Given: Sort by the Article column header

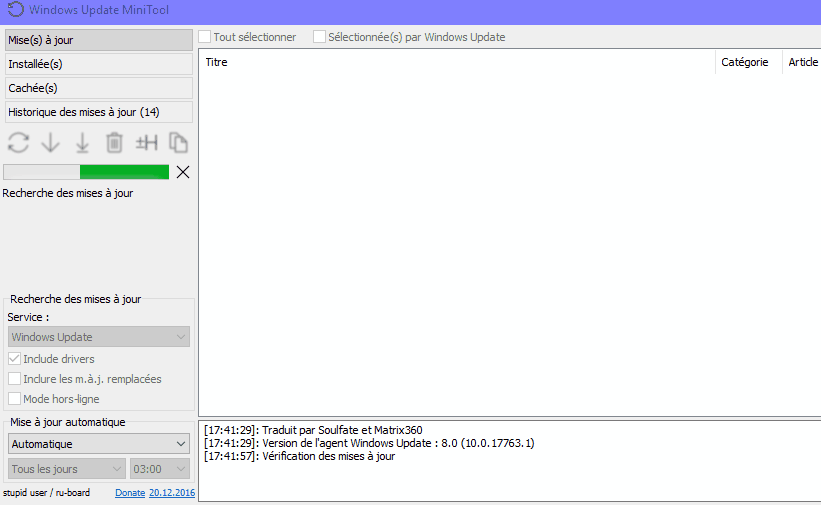Looking at the screenshot, I should point(803,62).
